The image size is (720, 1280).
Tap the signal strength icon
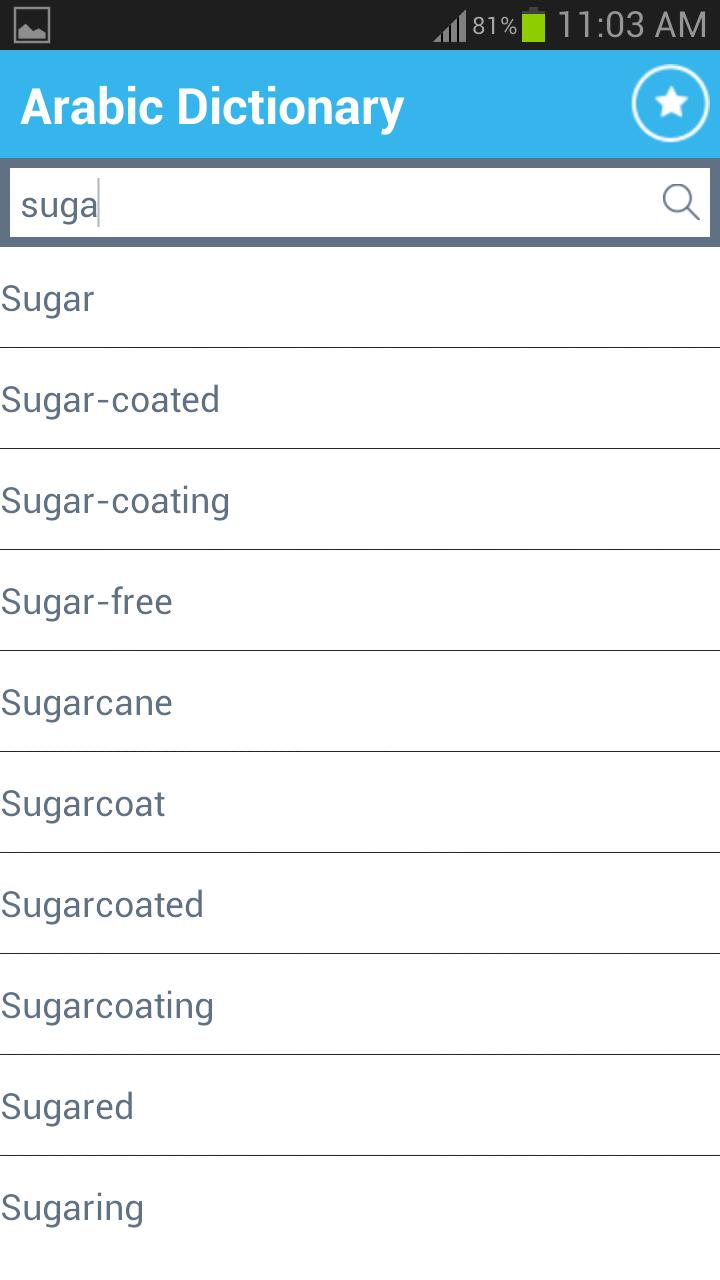point(450,26)
